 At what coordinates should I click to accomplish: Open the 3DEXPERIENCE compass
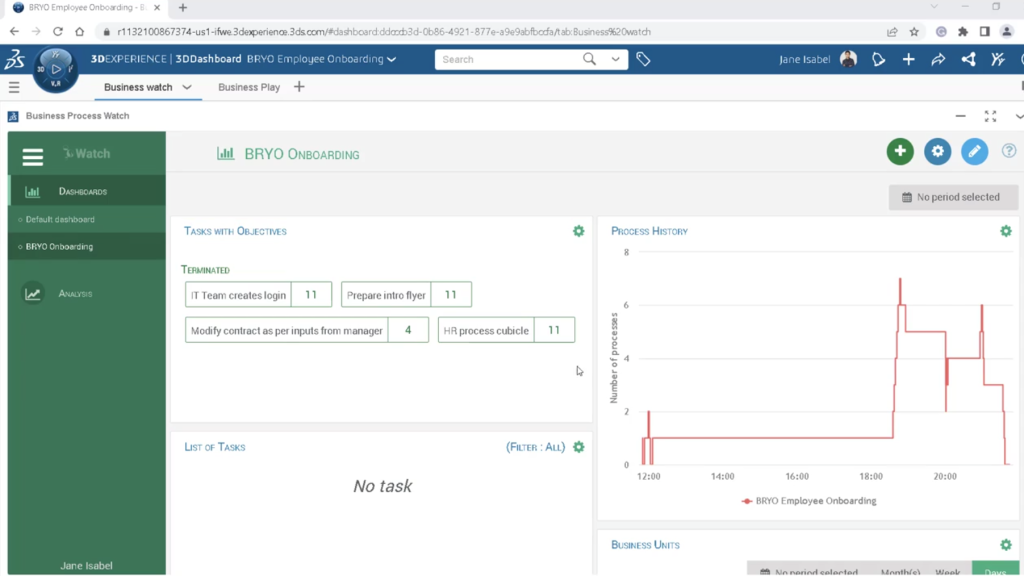56,69
